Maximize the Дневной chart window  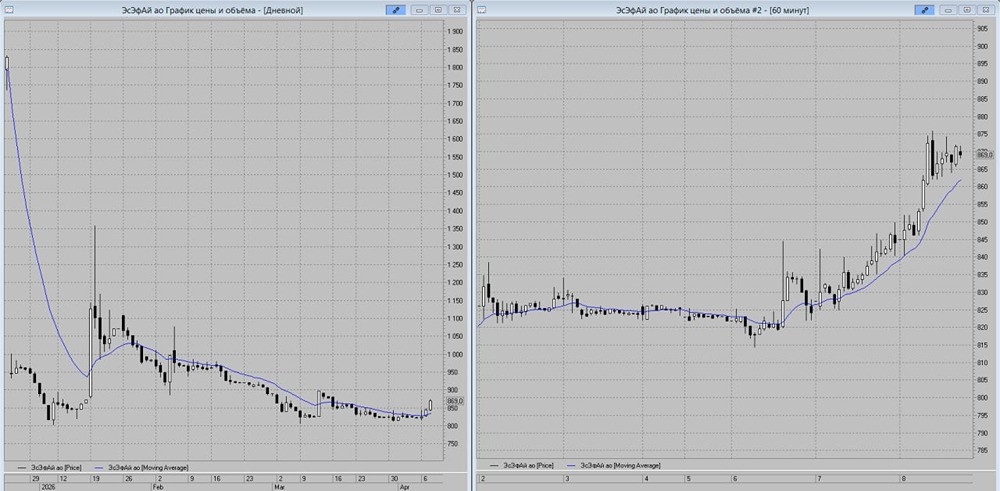click(438, 10)
